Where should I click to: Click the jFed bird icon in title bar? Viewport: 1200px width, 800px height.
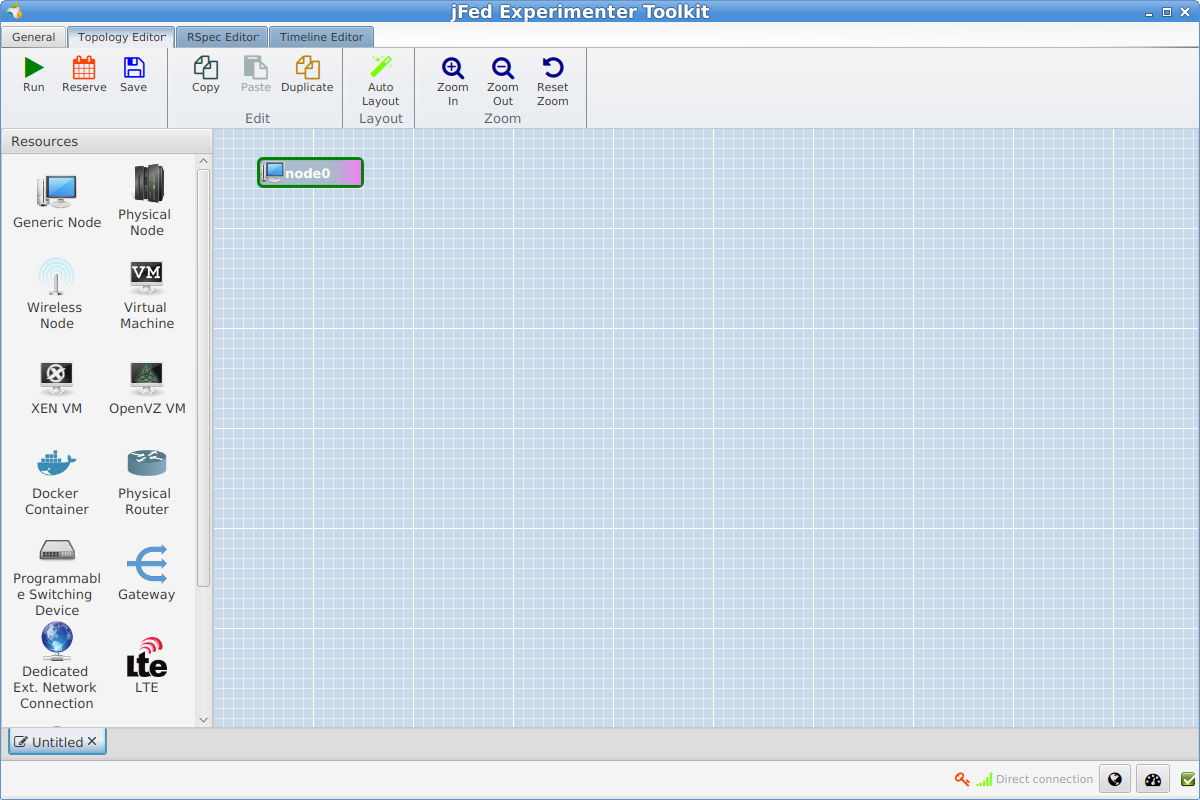14,11
